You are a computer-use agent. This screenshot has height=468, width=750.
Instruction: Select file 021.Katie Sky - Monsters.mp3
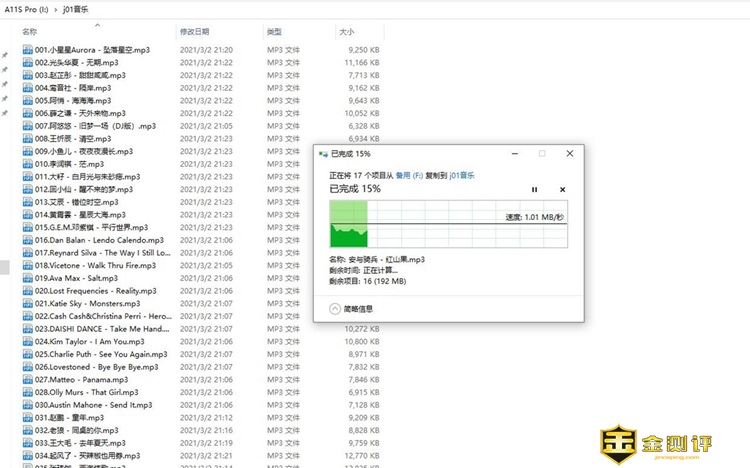point(80,303)
